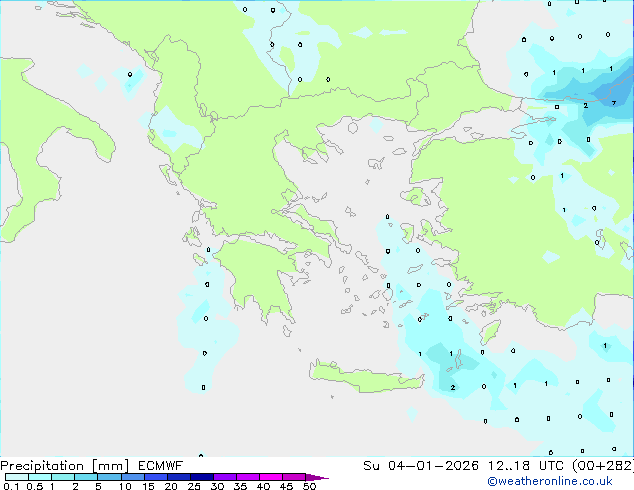Viewport: 634px width, 490px height.
Task: Select the lightest 0.1 mm legend swatch
Action: [17, 477]
